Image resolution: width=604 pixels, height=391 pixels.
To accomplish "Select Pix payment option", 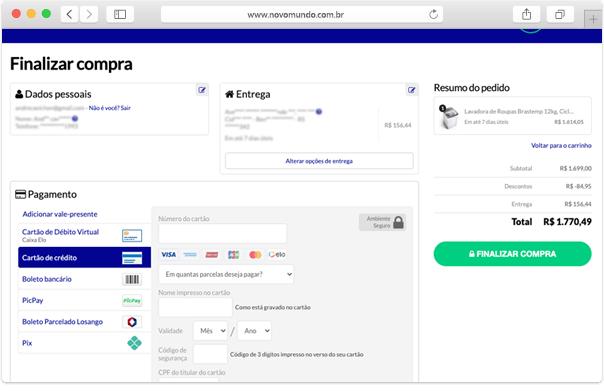I will (84, 343).
